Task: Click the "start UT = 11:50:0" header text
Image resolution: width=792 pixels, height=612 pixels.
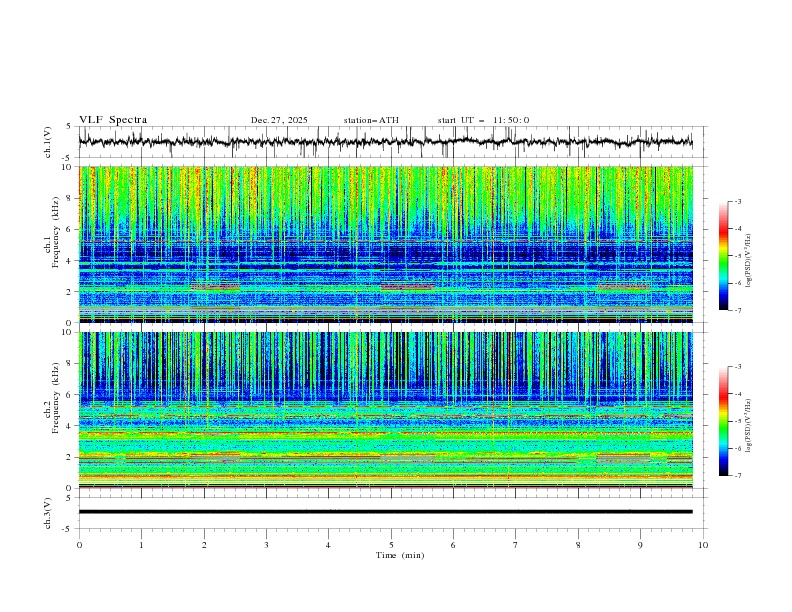Action: point(483,120)
